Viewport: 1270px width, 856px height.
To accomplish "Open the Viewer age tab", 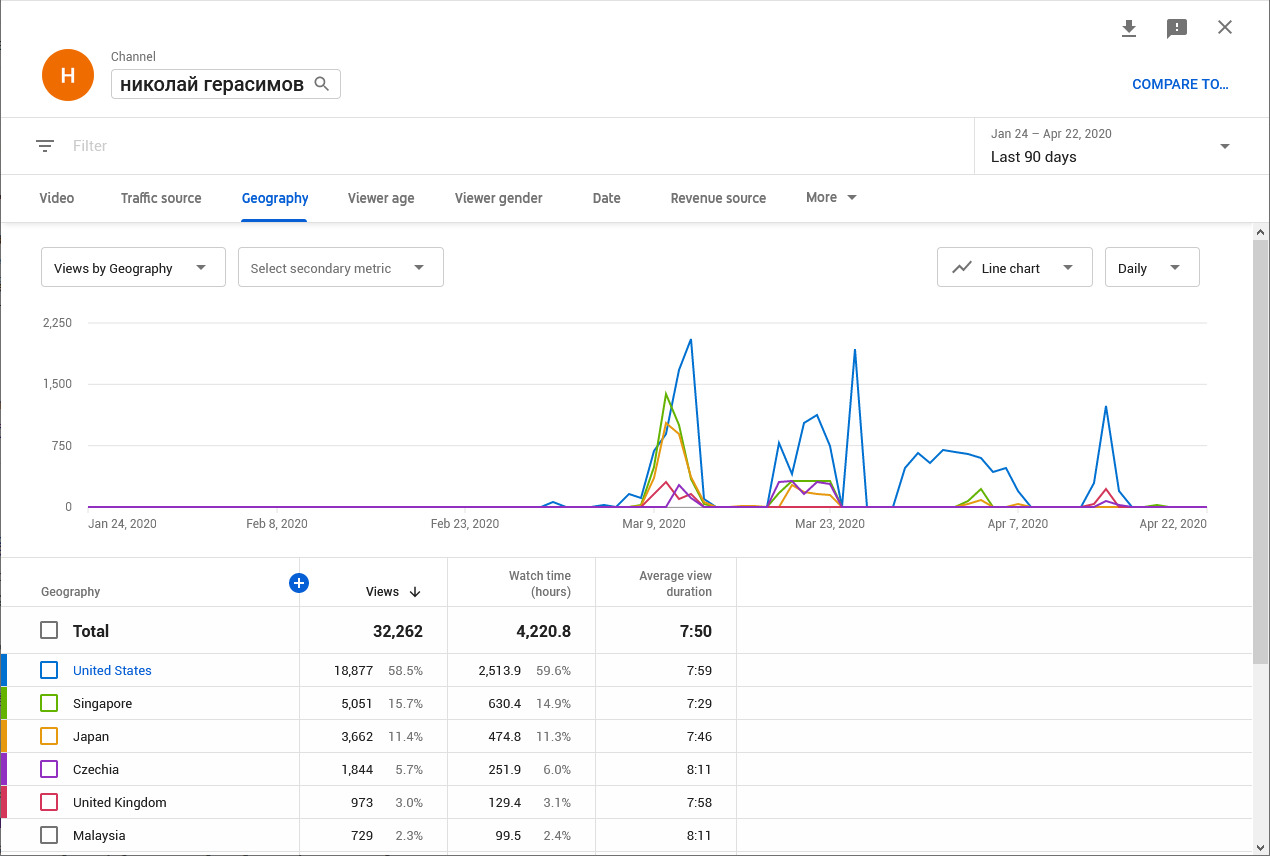I will point(381,198).
